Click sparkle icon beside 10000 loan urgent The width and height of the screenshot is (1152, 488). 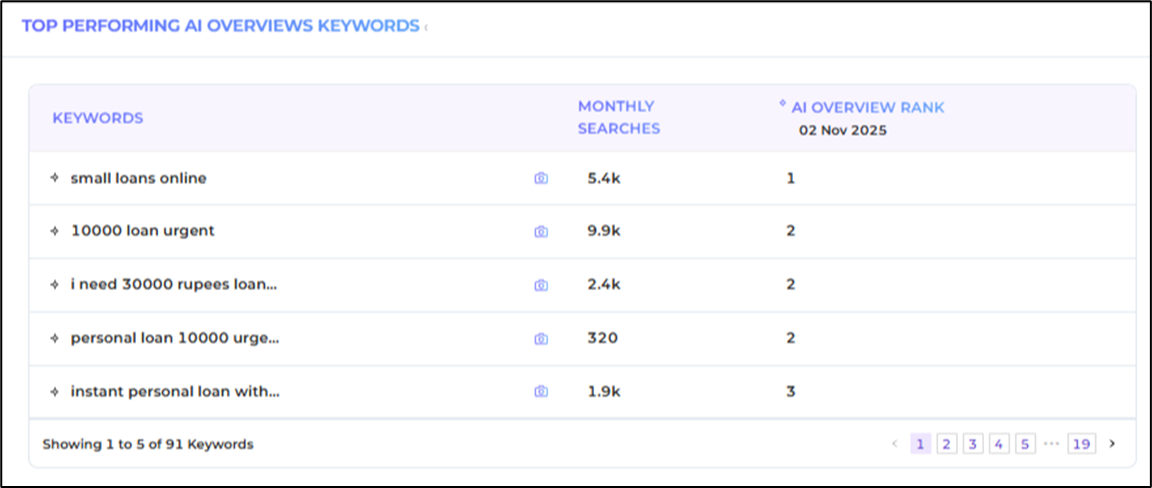tap(55, 231)
